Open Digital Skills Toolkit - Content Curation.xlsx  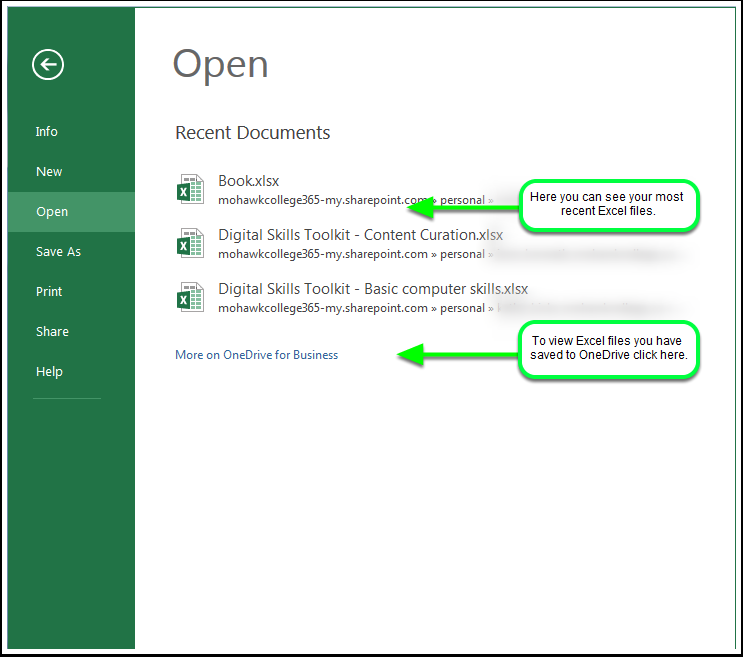pyautogui.click(x=360, y=235)
